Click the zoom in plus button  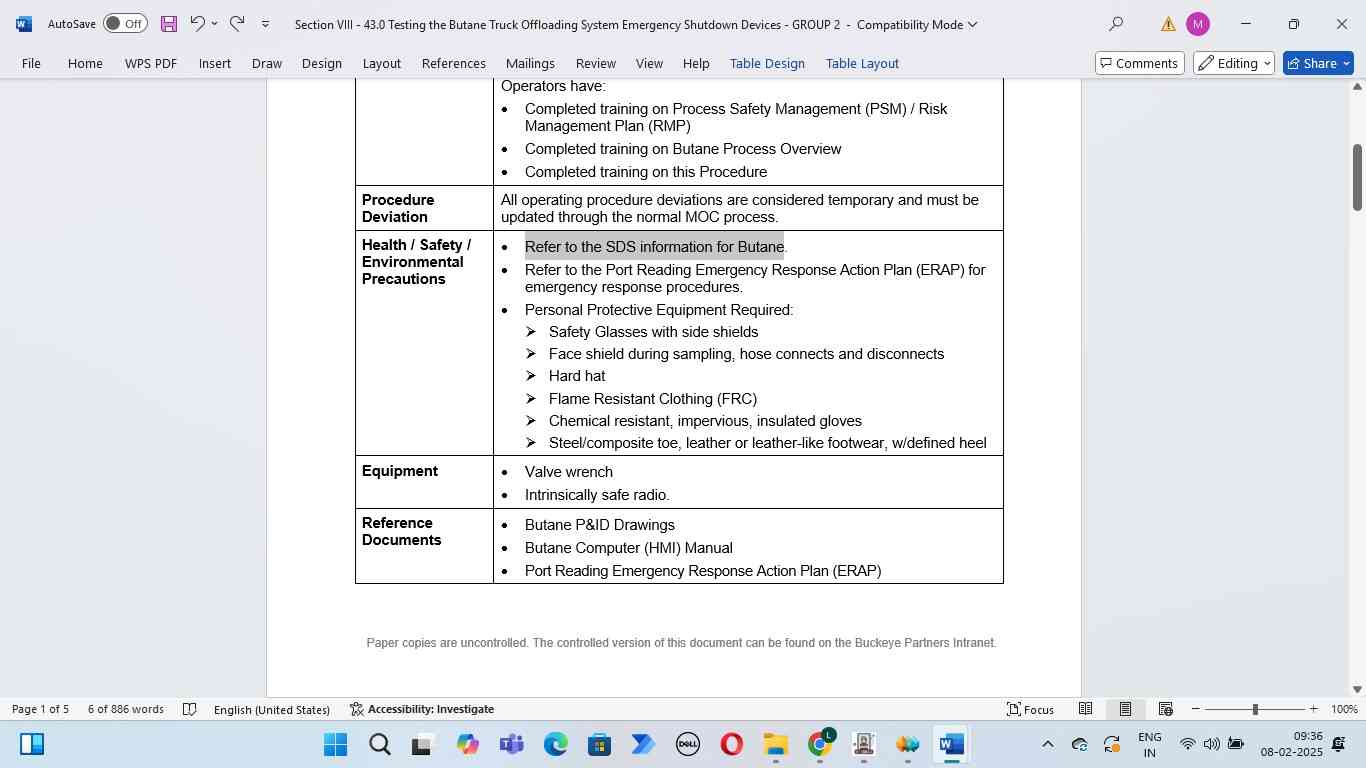click(x=1313, y=709)
